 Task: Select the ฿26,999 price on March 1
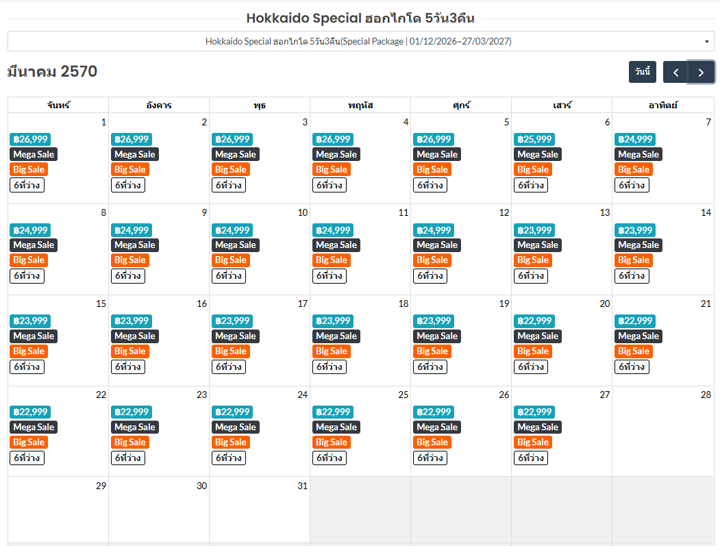(30, 139)
